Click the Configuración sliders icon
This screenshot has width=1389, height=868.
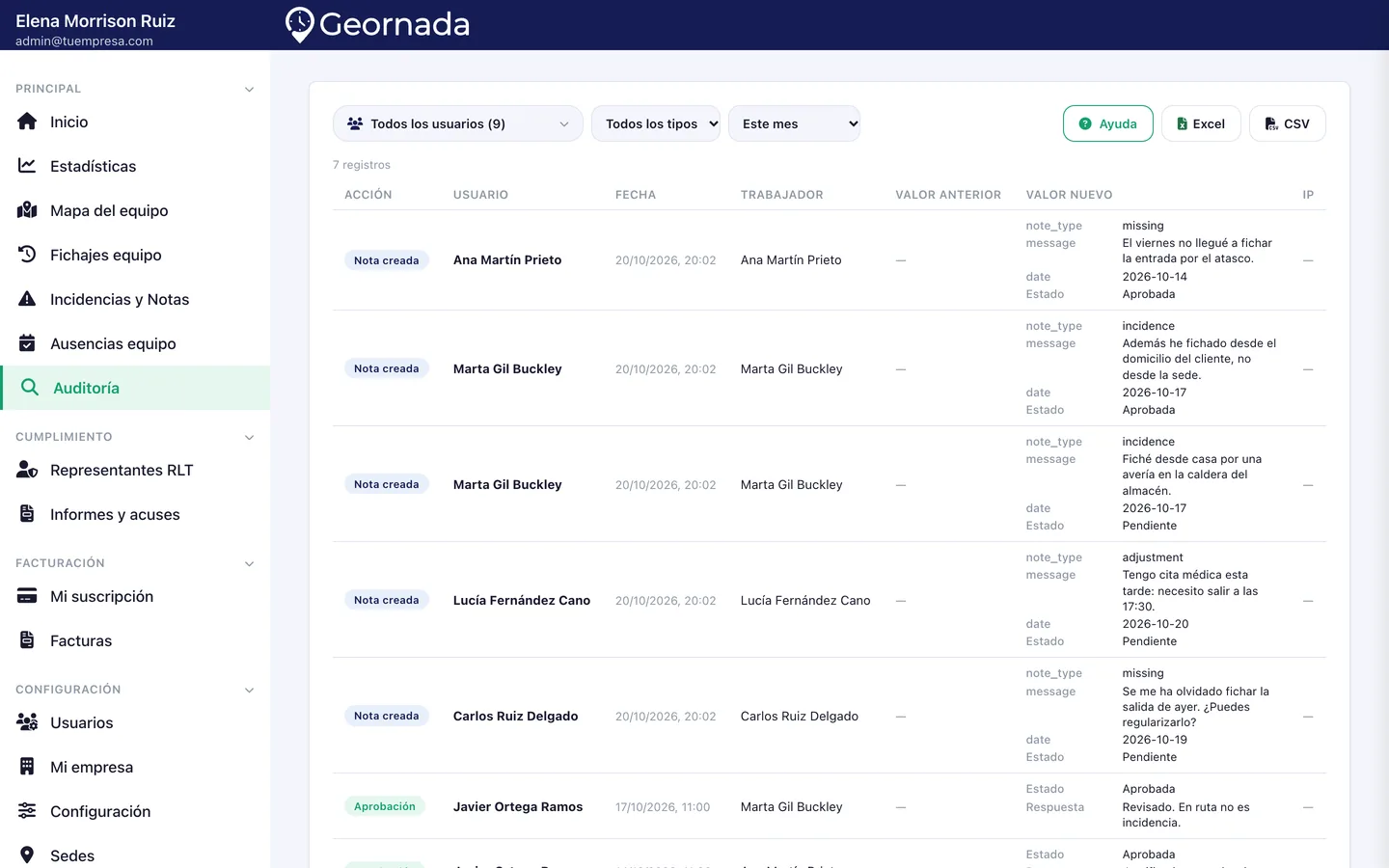[x=27, y=811]
